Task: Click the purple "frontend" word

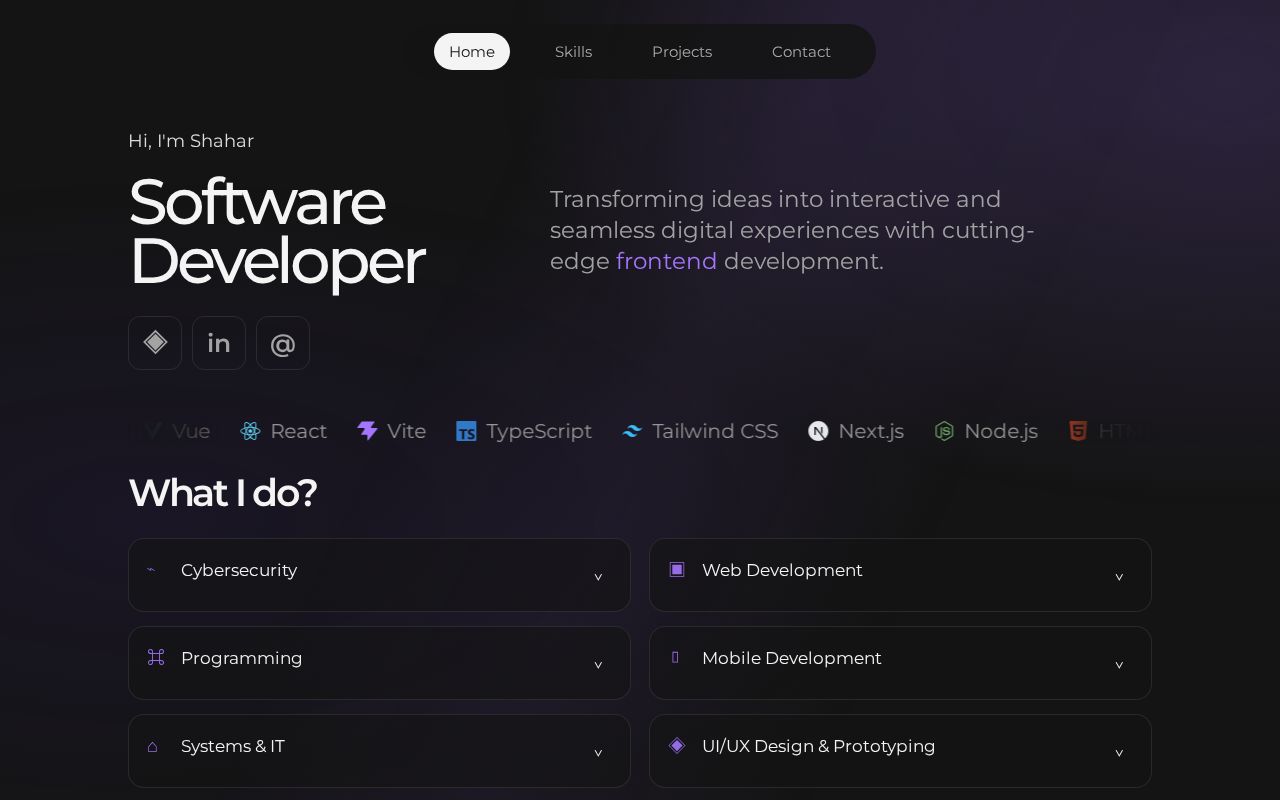Action: click(666, 261)
